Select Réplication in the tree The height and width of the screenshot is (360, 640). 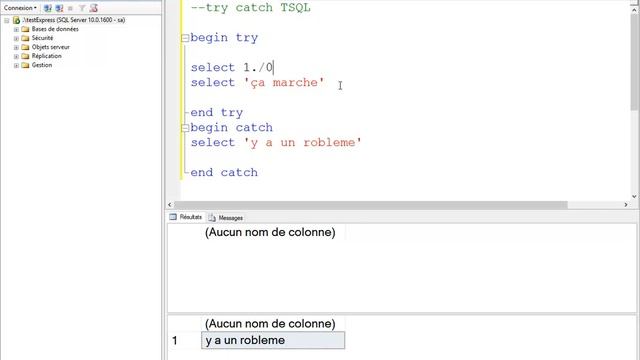tap(47, 56)
